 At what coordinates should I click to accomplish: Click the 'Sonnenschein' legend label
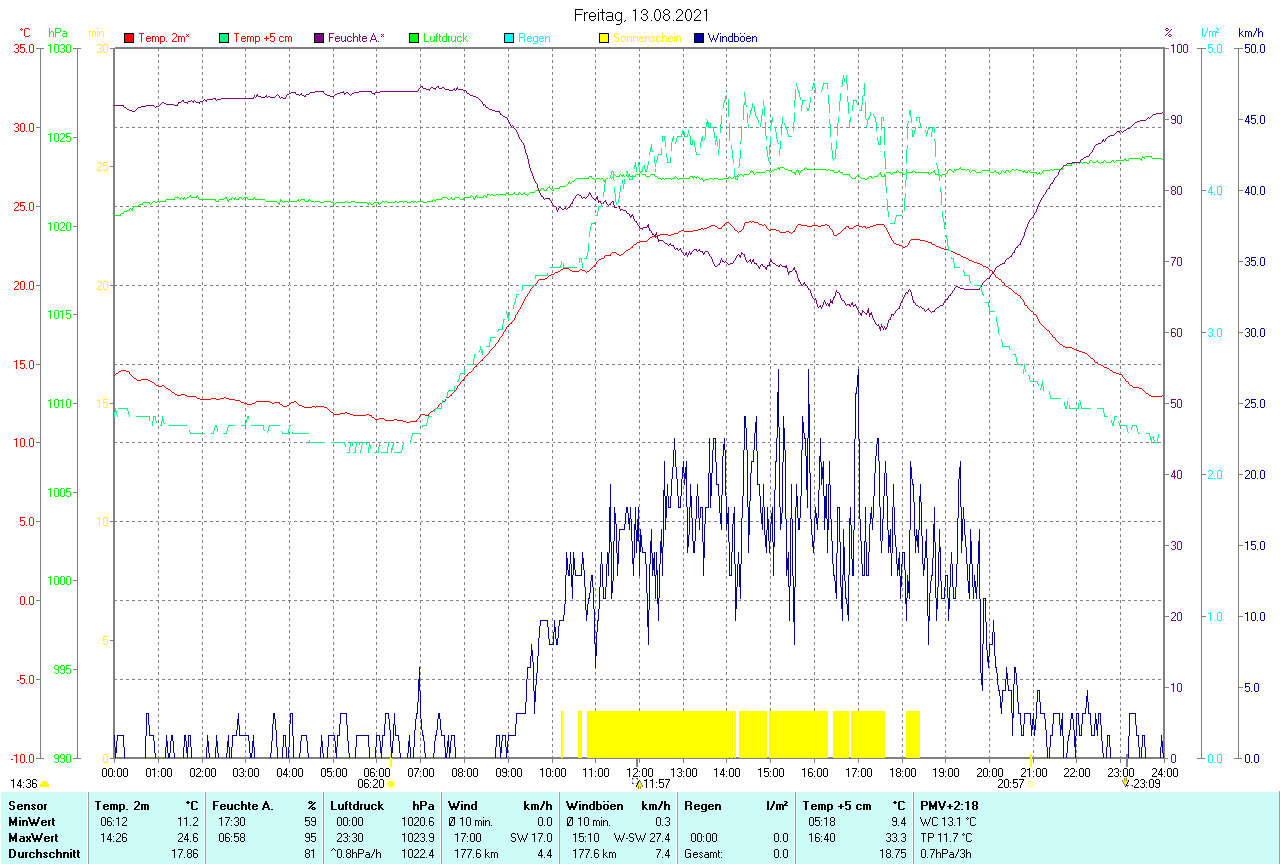[x=647, y=38]
